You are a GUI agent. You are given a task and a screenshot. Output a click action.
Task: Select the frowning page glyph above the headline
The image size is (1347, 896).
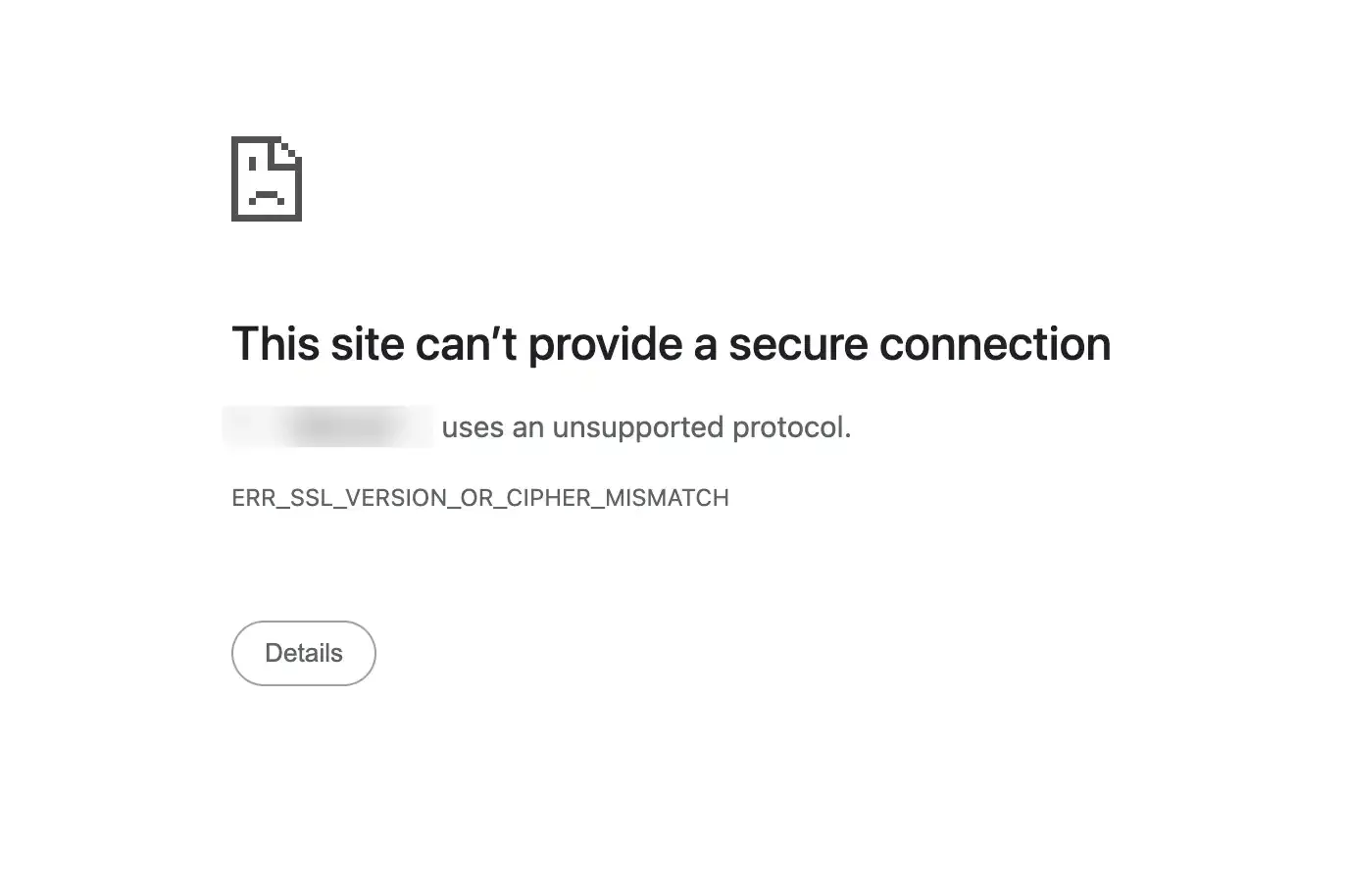(266, 179)
